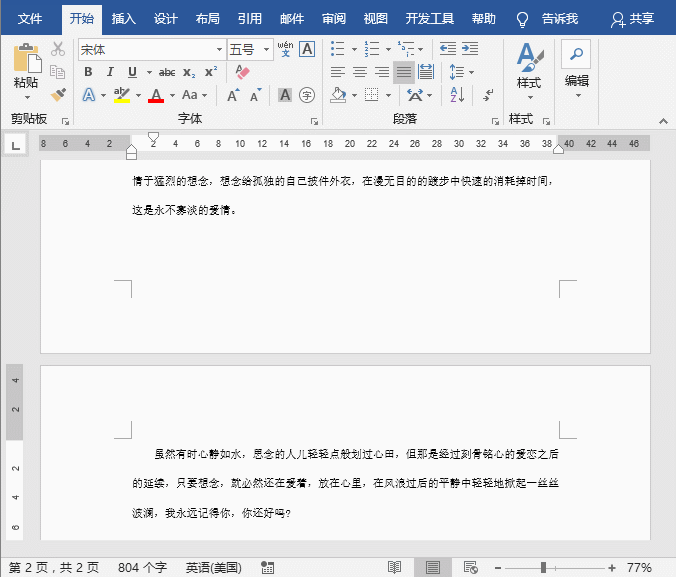Screen dimensions: 676x577
Task: Click the phonetic guide wén icon
Action: (x=285, y=49)
